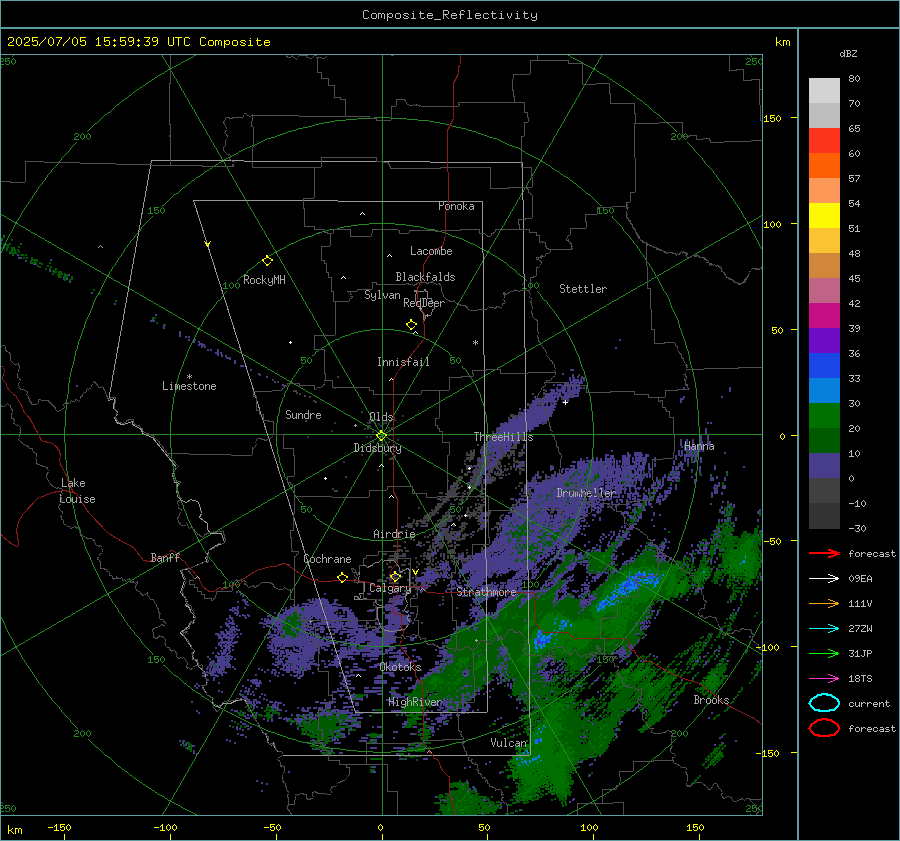Viewport: 900px width, 841px height.
Task: Click the red forecast ellipse icon
Action: [824, 728]
